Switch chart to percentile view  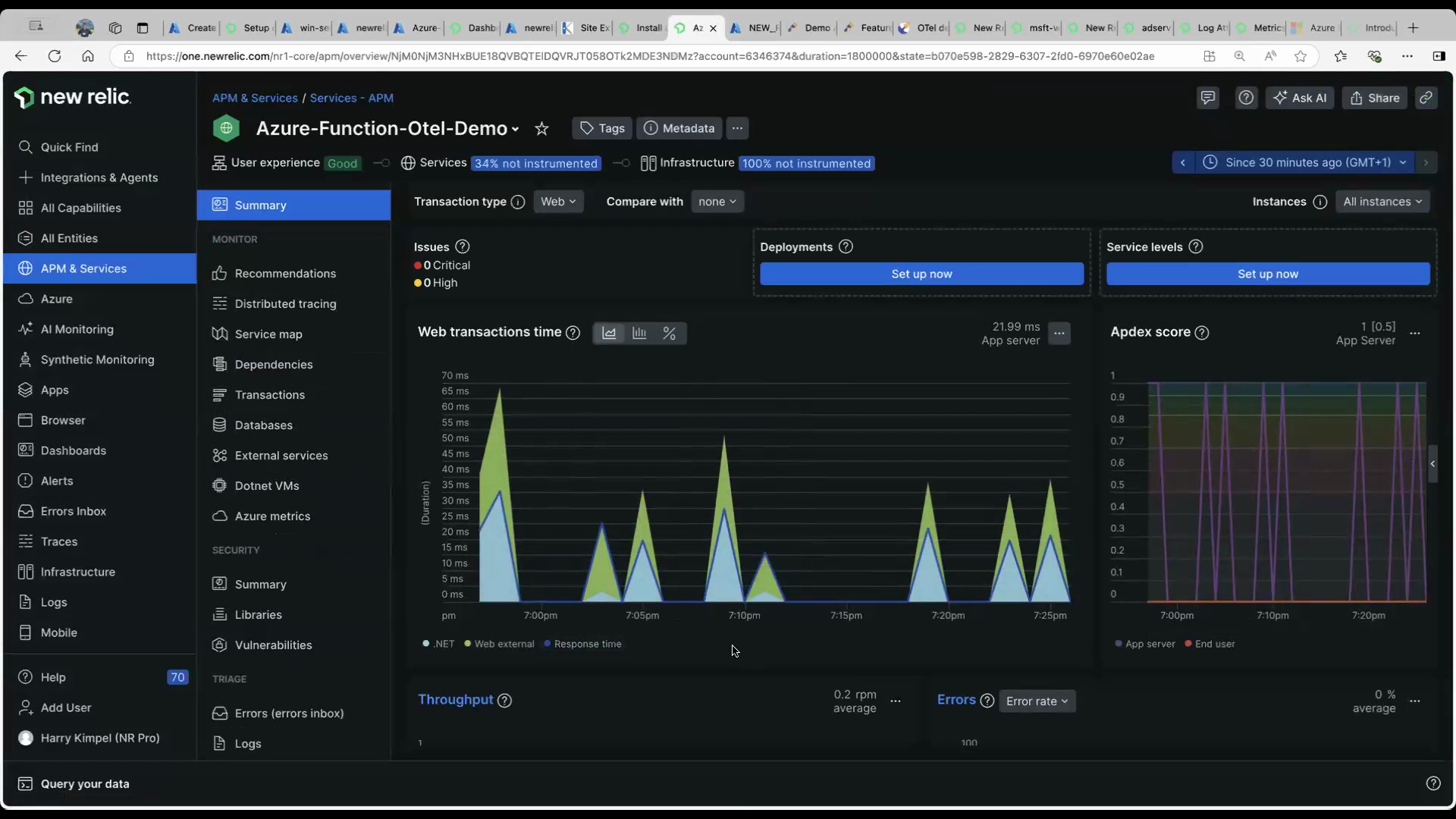click(669, 333)
